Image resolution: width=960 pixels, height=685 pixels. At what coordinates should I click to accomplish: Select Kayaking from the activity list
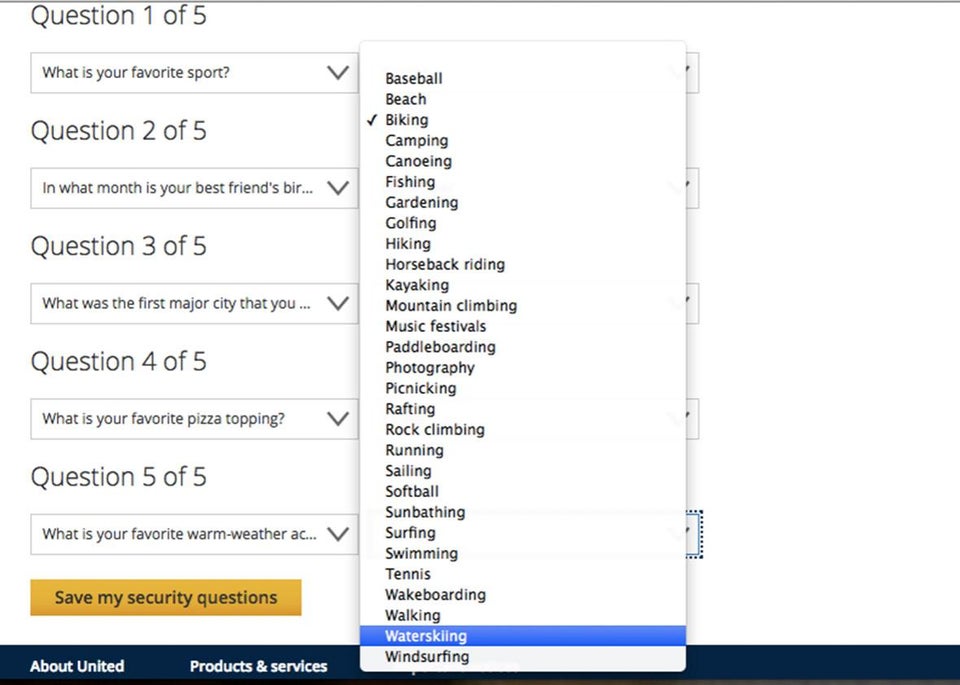pyautogui.click(x=416, y=285)
